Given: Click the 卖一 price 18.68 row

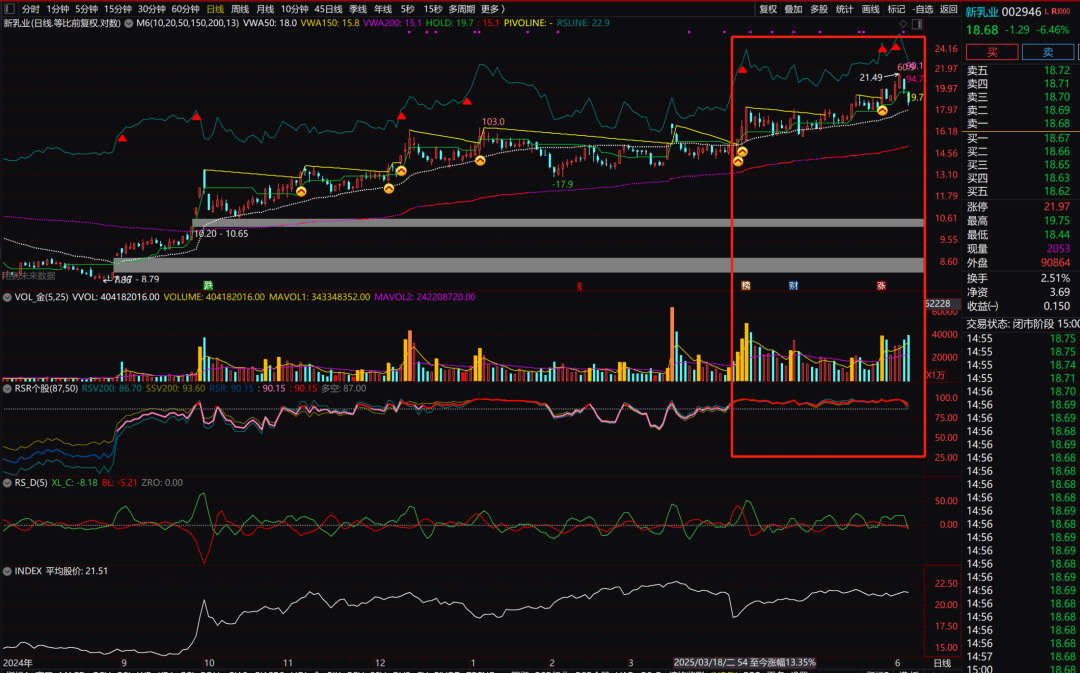Looking at the screenshot, I should (1019, 123).
